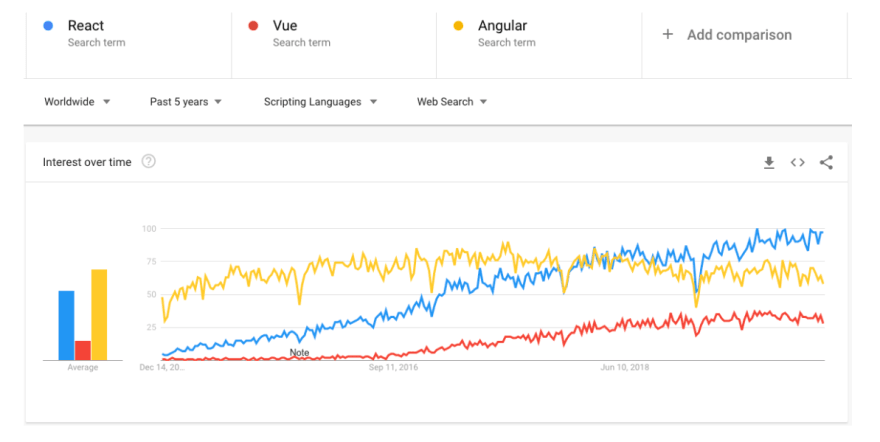Click the blue React average bar
This screenshot has width=880, height=442.
66,325
